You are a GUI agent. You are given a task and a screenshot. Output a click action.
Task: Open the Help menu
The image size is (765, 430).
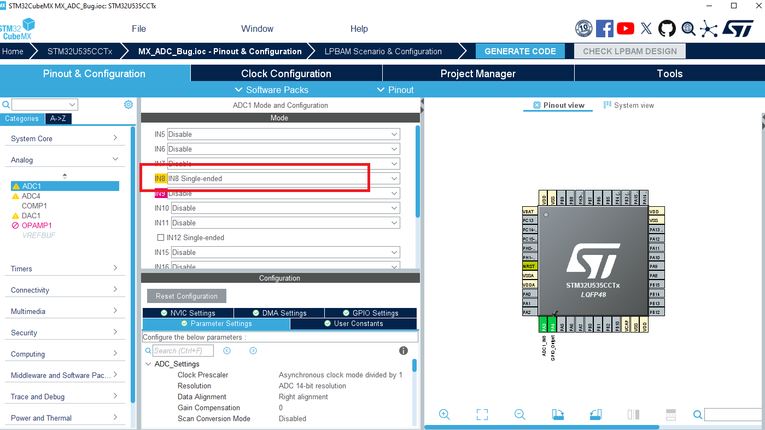click(x=359, y=29)
